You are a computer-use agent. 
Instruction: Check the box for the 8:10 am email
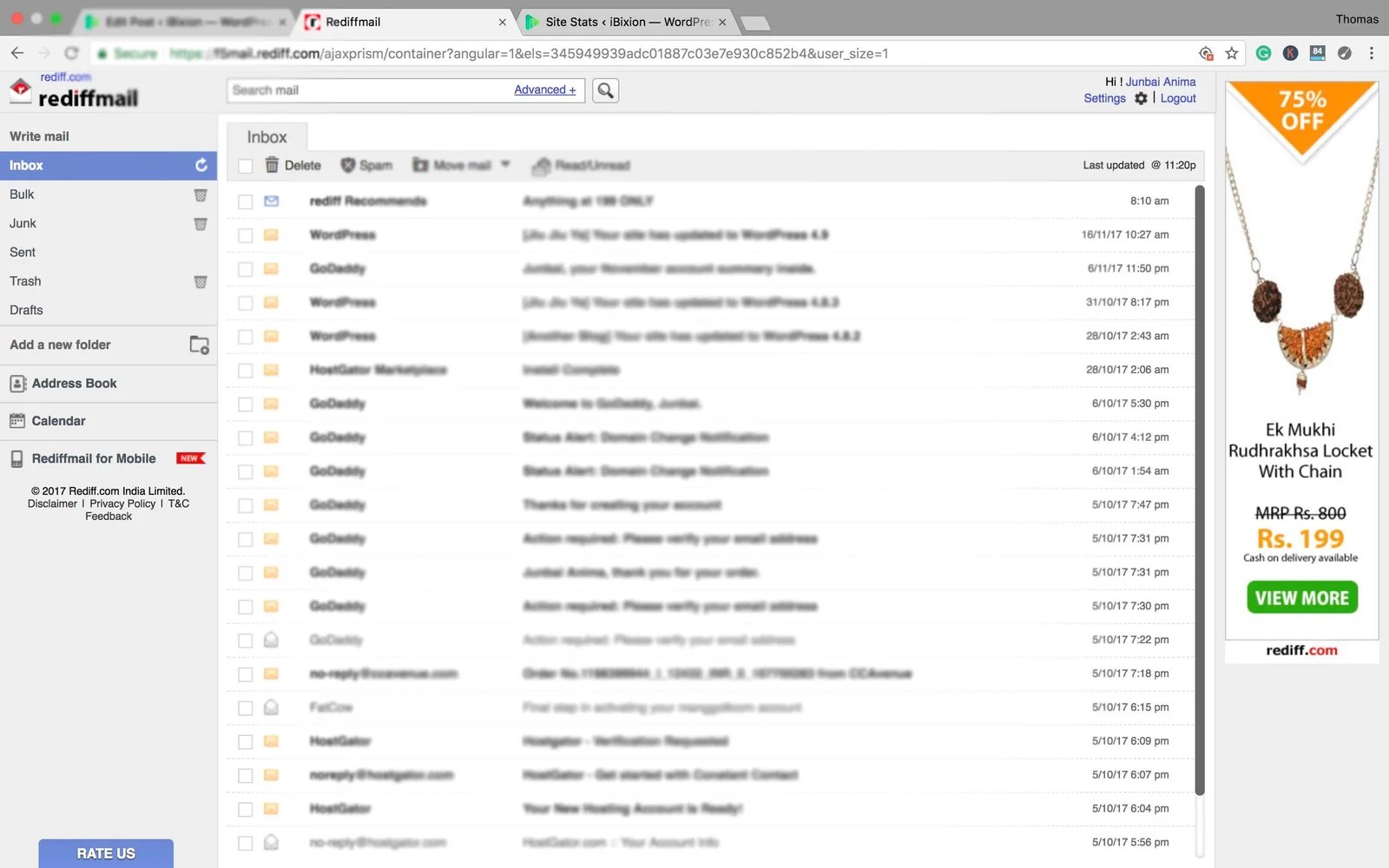246,201
